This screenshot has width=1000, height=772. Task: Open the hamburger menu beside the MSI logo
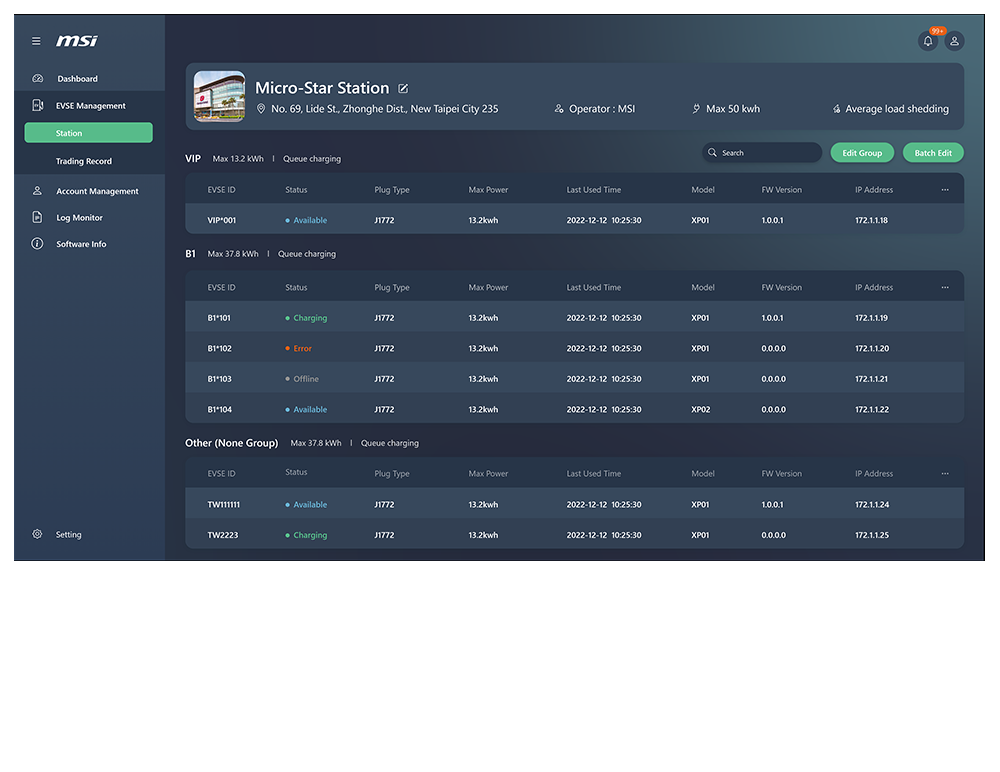coord(36,41)
